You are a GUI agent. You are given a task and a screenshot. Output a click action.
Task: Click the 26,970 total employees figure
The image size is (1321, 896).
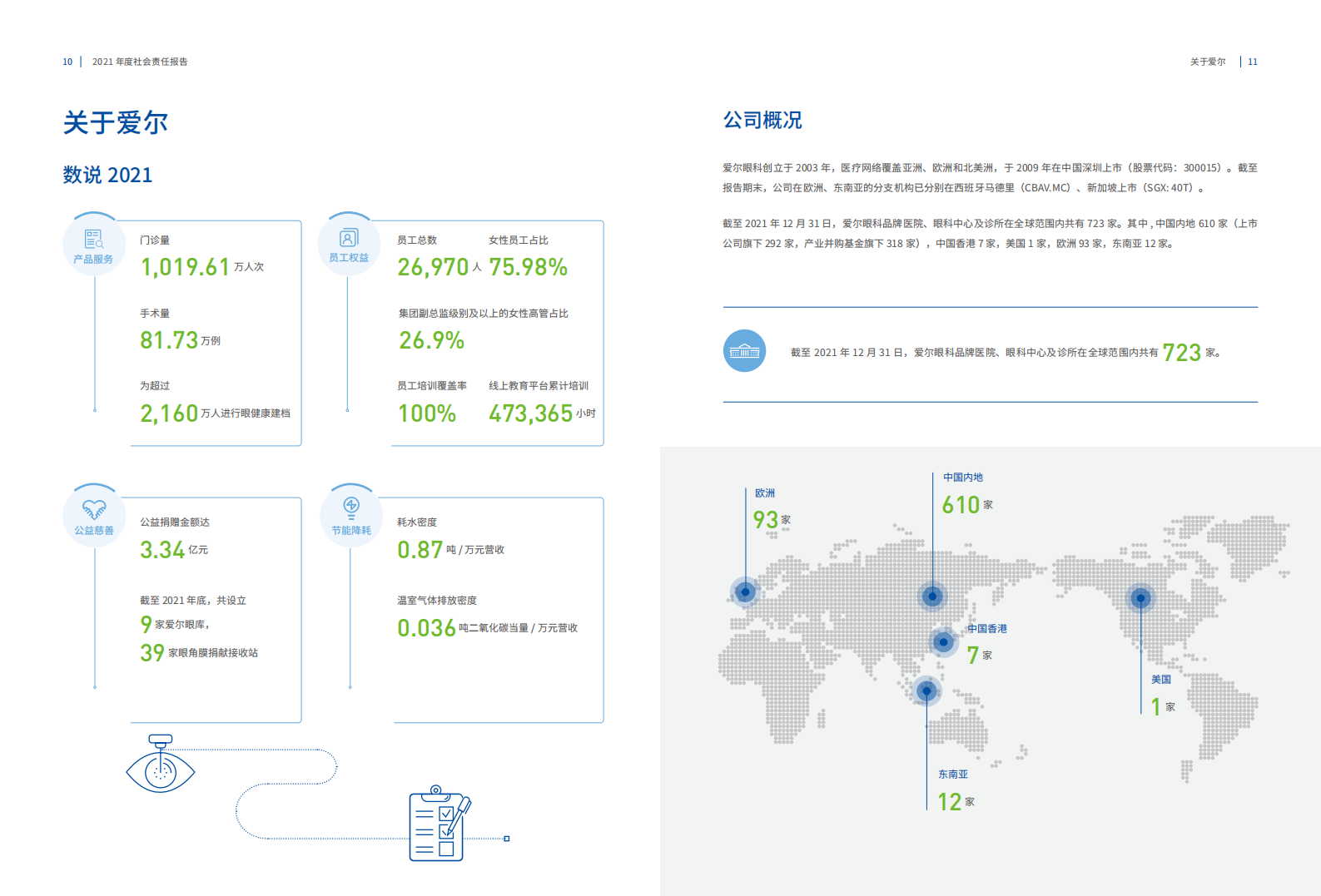pos(433,267)
